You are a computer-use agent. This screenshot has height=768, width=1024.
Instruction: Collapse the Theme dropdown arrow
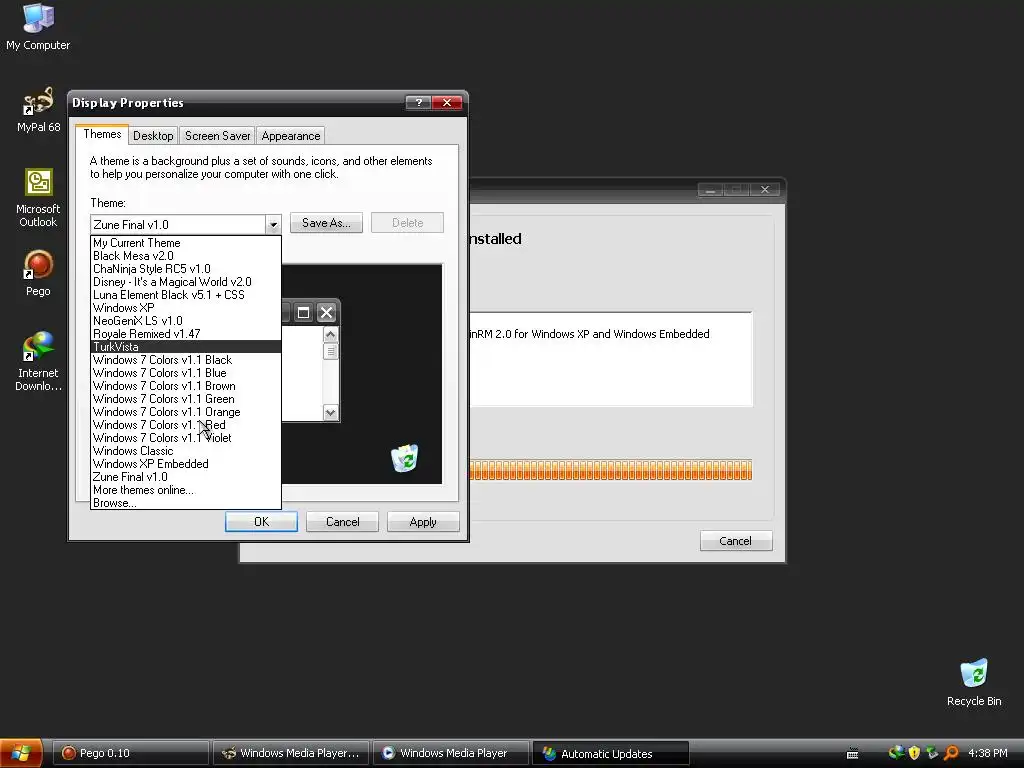pos(273,225)
